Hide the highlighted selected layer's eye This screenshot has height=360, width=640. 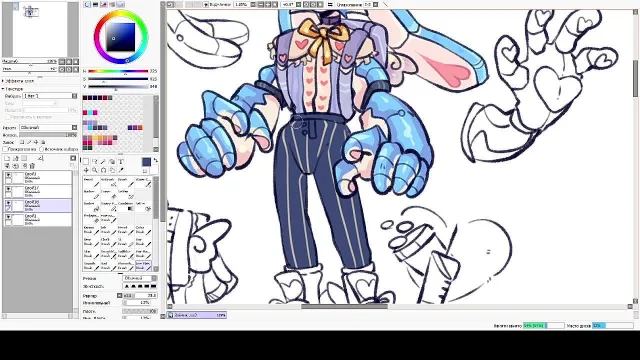pos(8,203)
